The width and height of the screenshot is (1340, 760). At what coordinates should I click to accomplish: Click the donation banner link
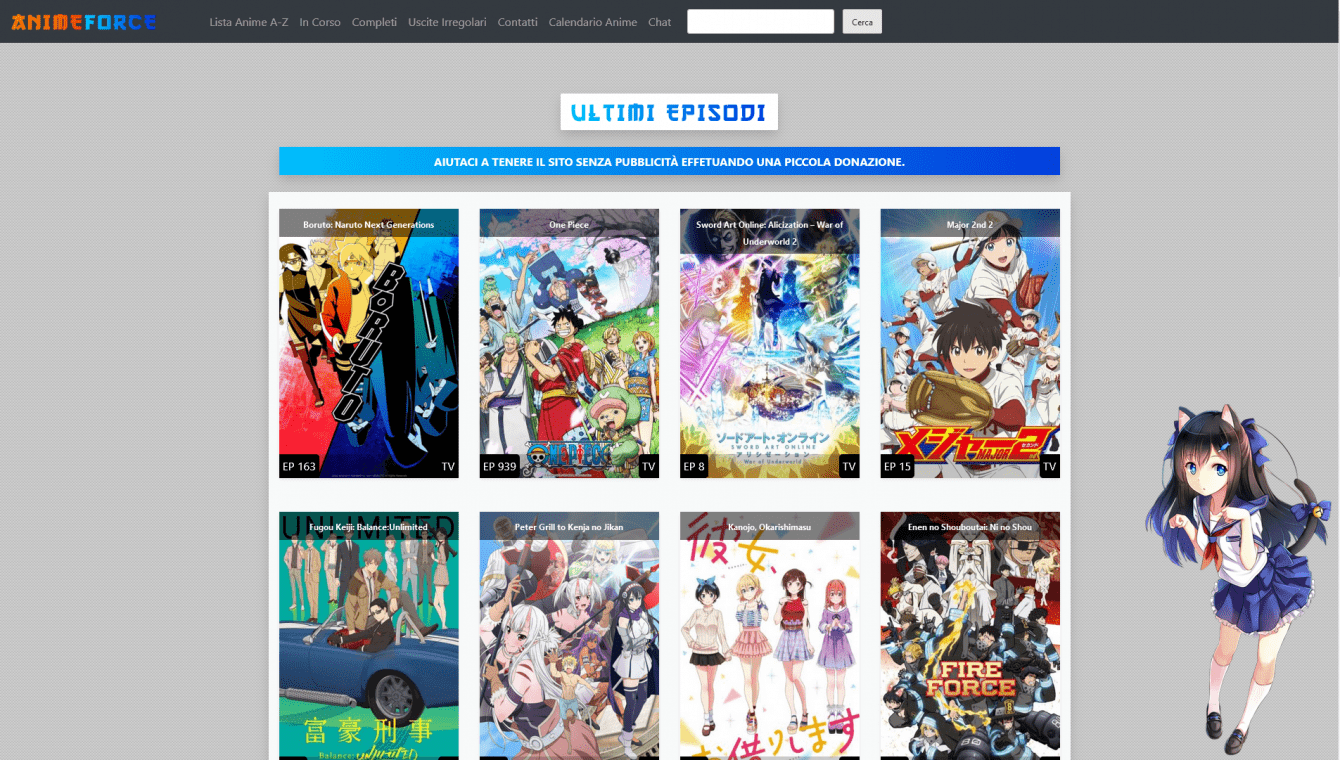669,161
